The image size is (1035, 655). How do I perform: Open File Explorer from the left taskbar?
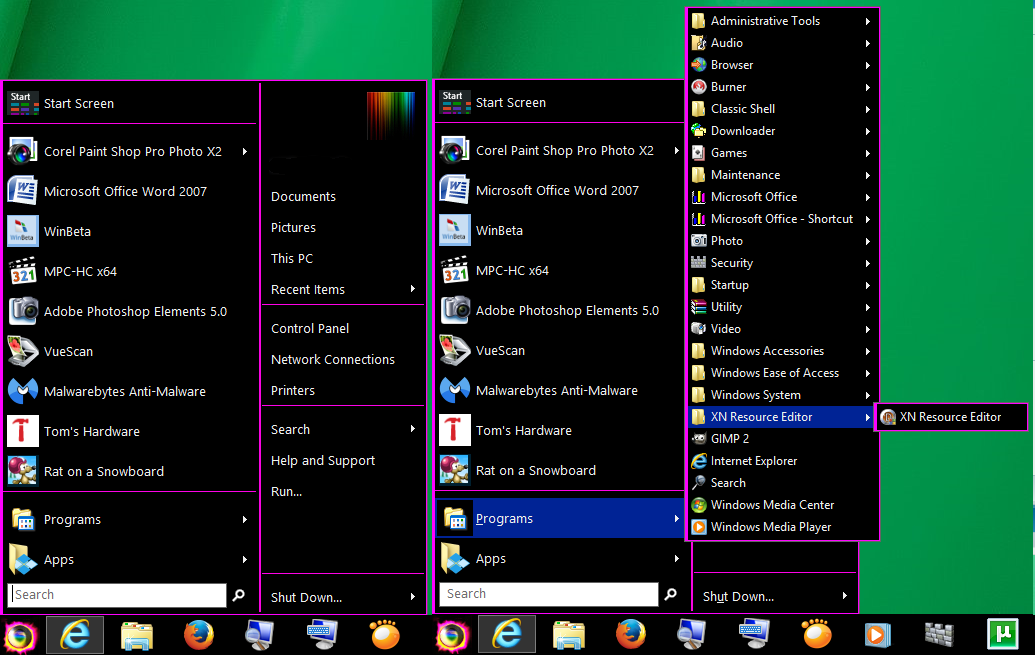click(137, 636)
